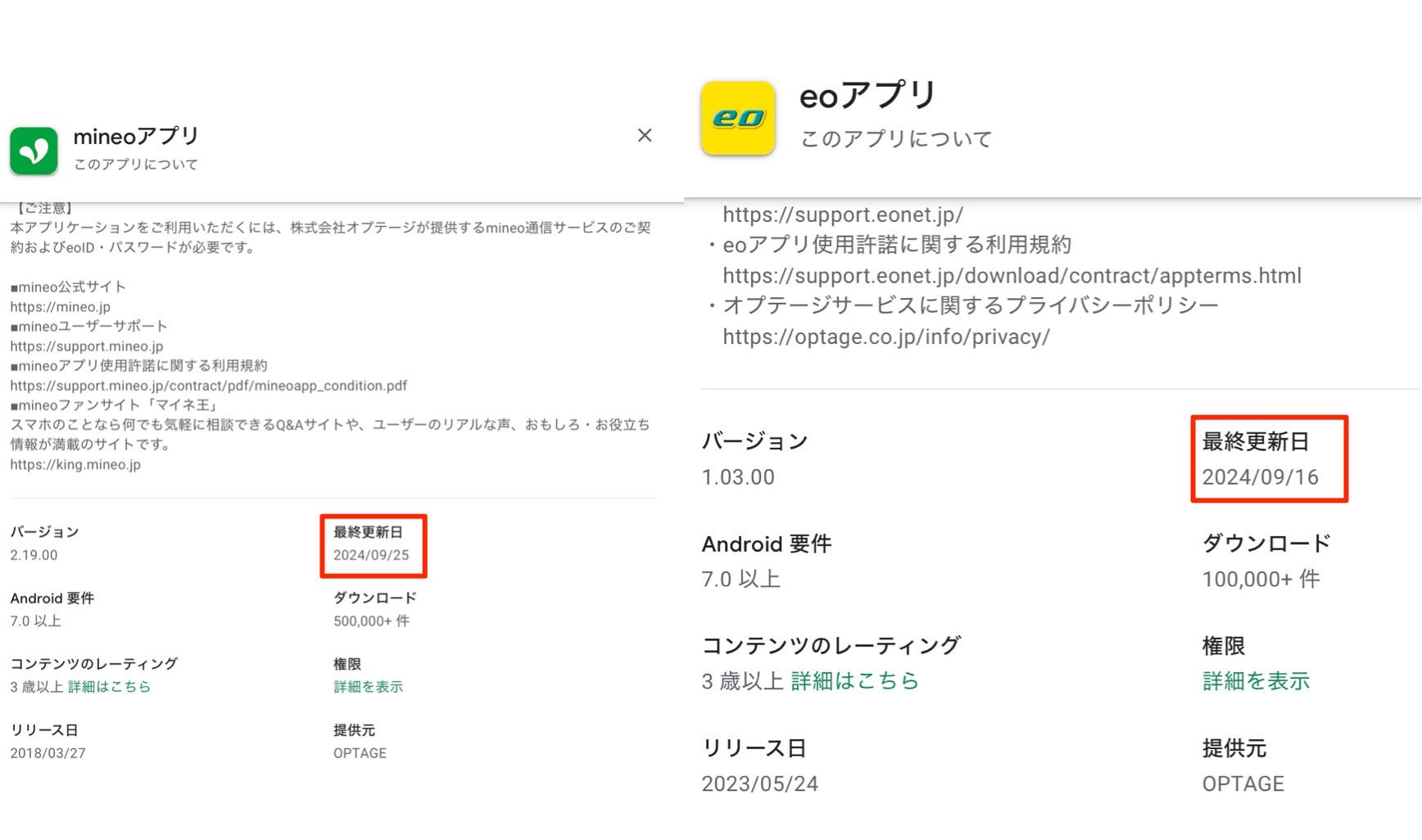This screenshot has height=840, width=1422.
Task: Open the eo appterms.html URL
Action: coord(1012,276)
